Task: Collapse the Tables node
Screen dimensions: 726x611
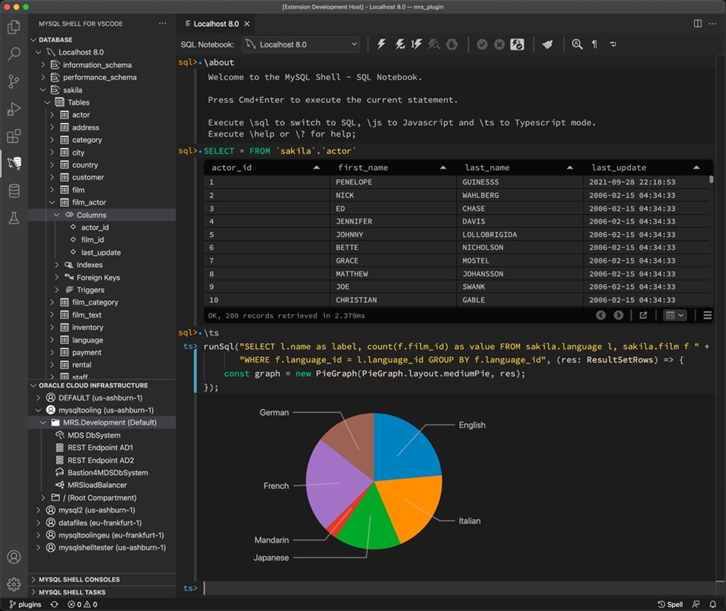Action: point(47,102)
